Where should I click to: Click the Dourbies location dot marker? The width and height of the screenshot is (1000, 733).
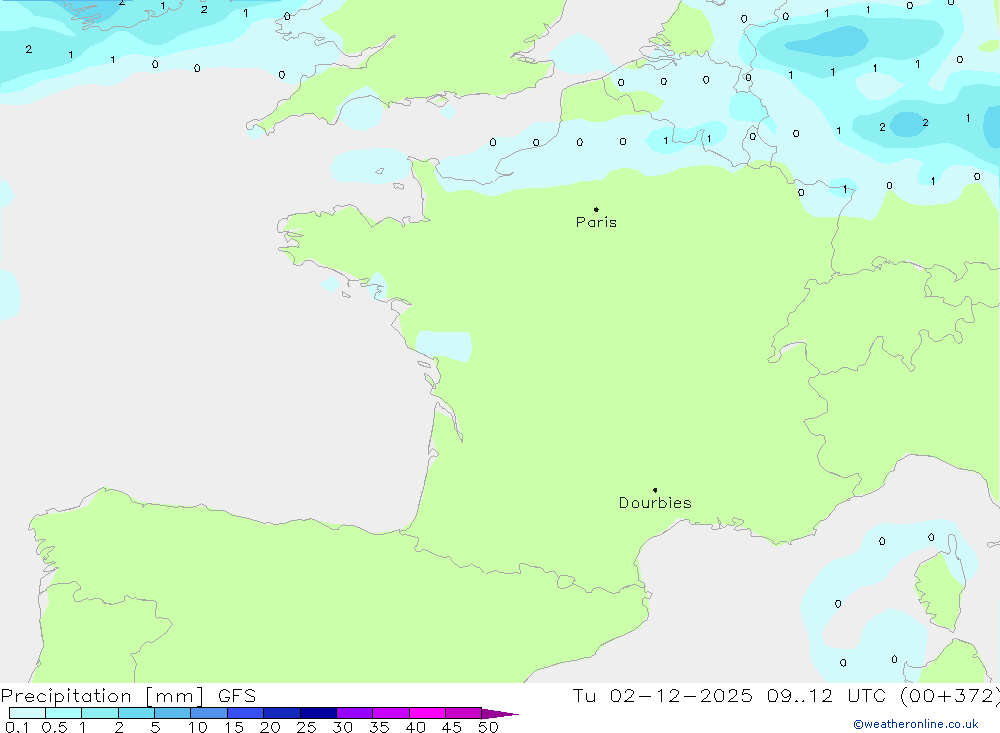(655, 490)
